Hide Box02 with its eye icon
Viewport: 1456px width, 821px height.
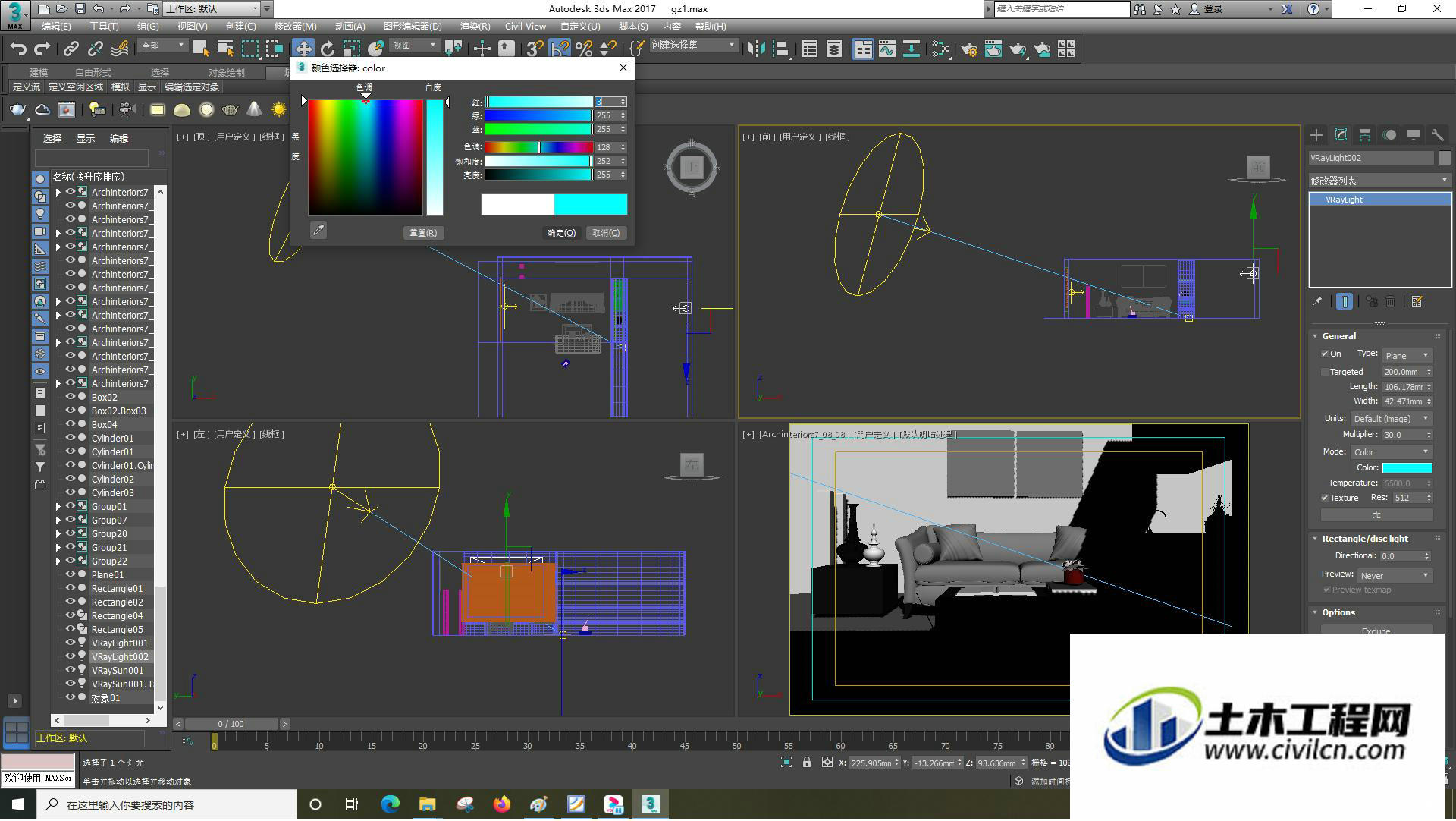71,397
